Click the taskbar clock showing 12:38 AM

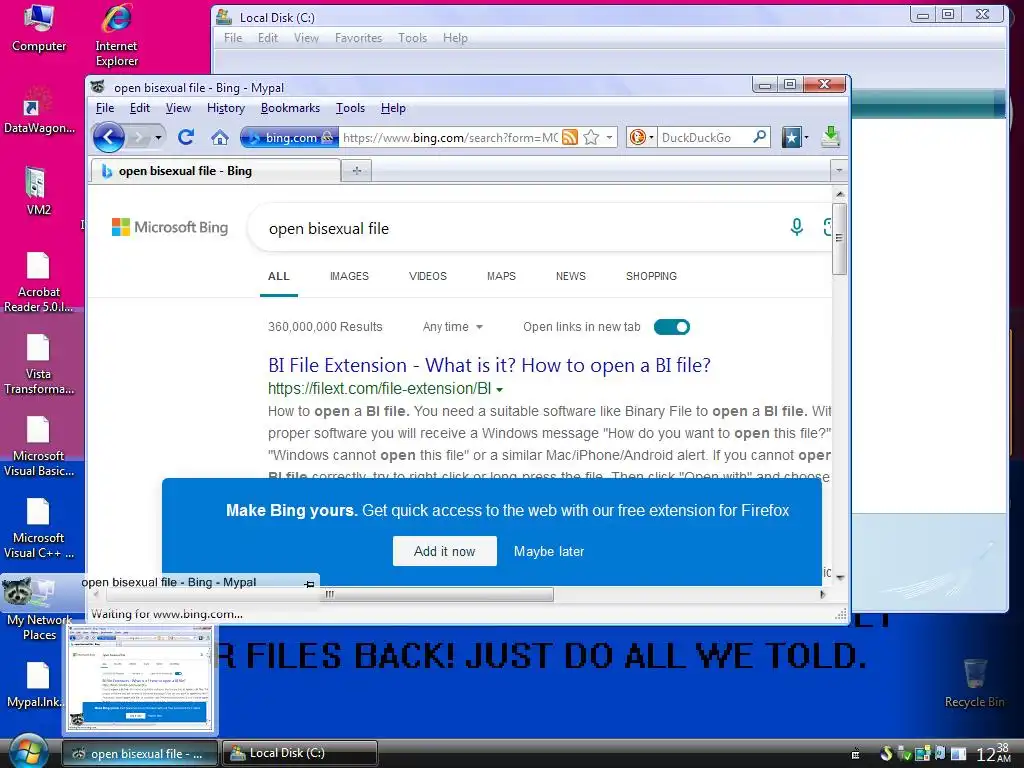click(993, 754)
